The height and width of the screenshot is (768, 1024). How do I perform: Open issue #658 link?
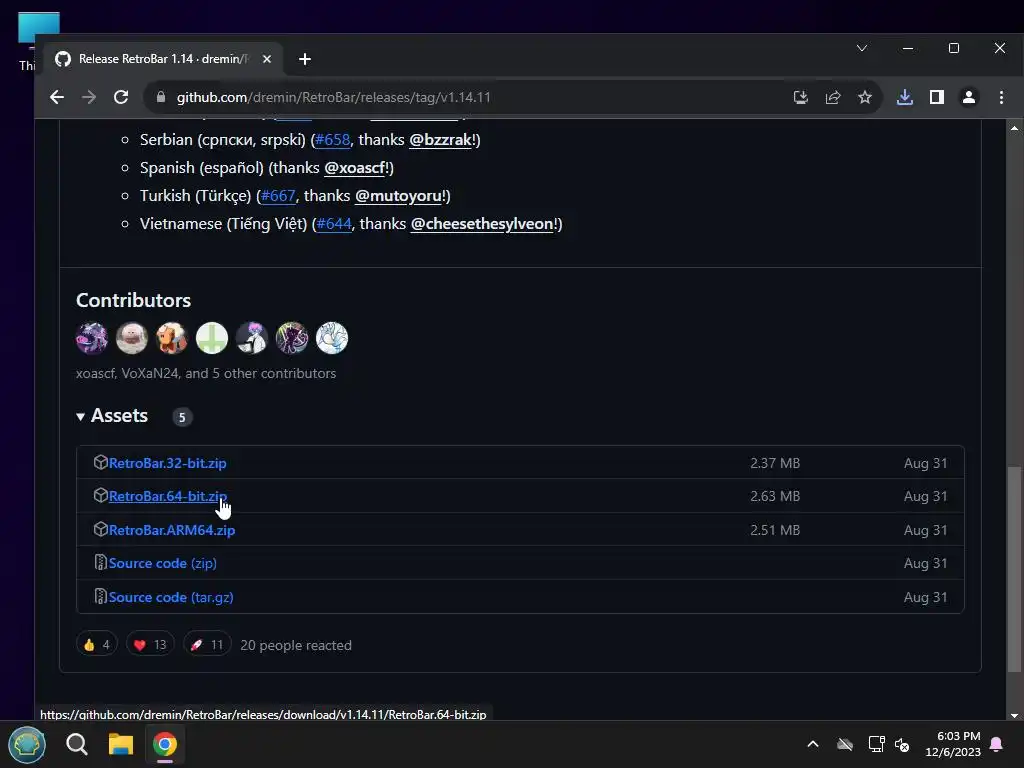[332, 140]
